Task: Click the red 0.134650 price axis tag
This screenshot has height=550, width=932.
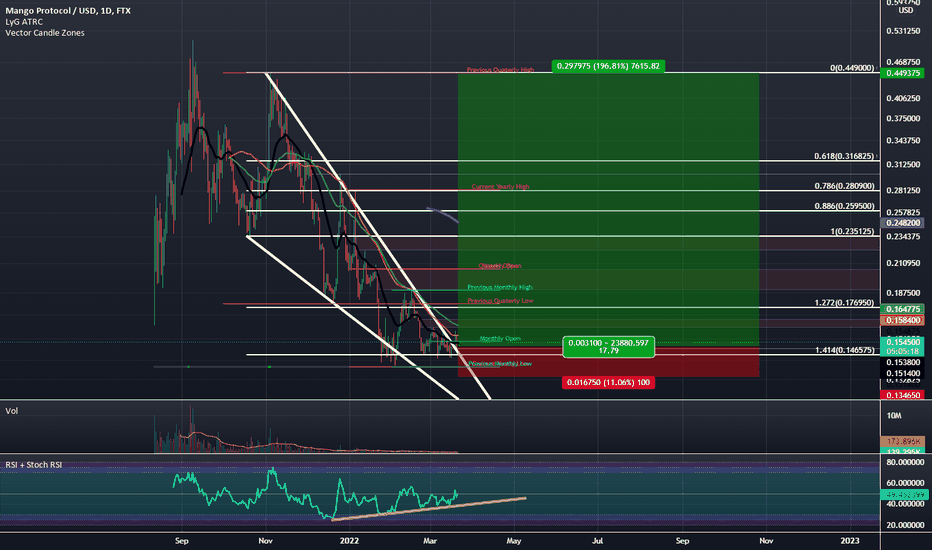Action: pyautogui.click(x=902, y=395)
